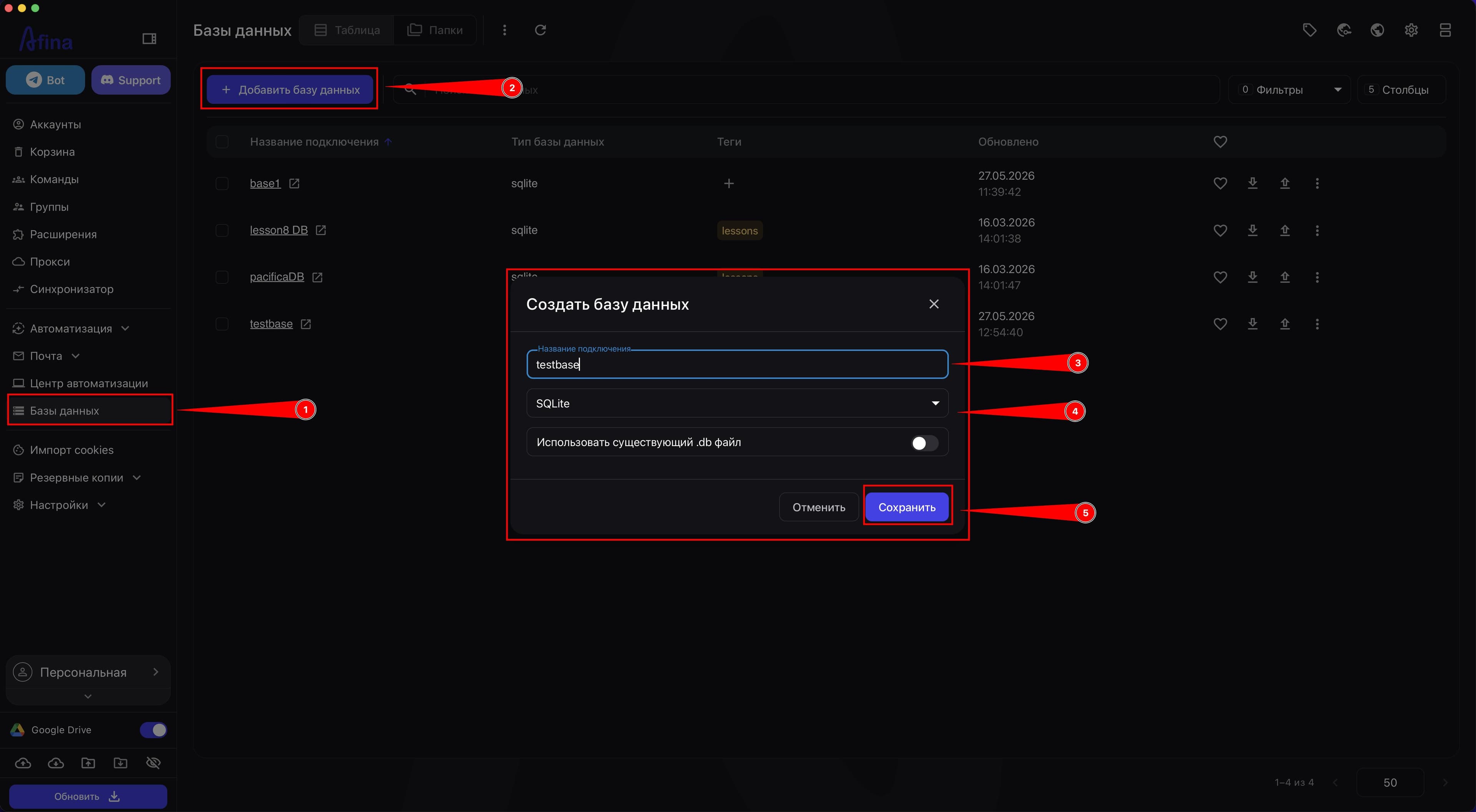1476x812 pixels.
Task: Open Импорт cookies in the sidebar
Action: click(x=71, y=450)
